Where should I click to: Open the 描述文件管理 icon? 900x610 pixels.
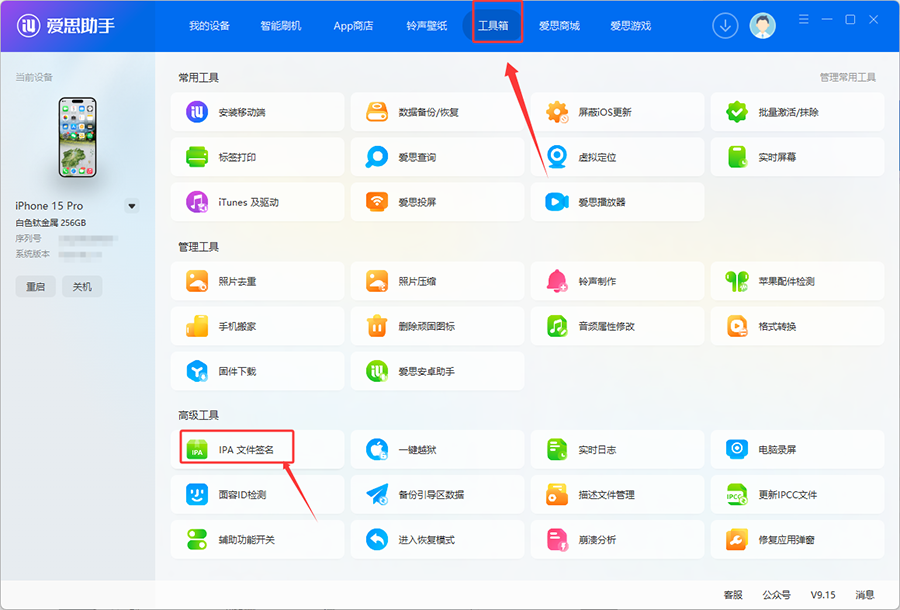[557, 494]
